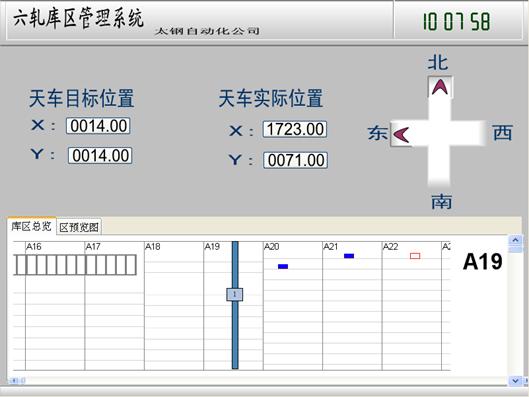Viewport: 529px width, 397px height.
Task: Click the vertical scrollbar down arrow
Action: point(515,380)
